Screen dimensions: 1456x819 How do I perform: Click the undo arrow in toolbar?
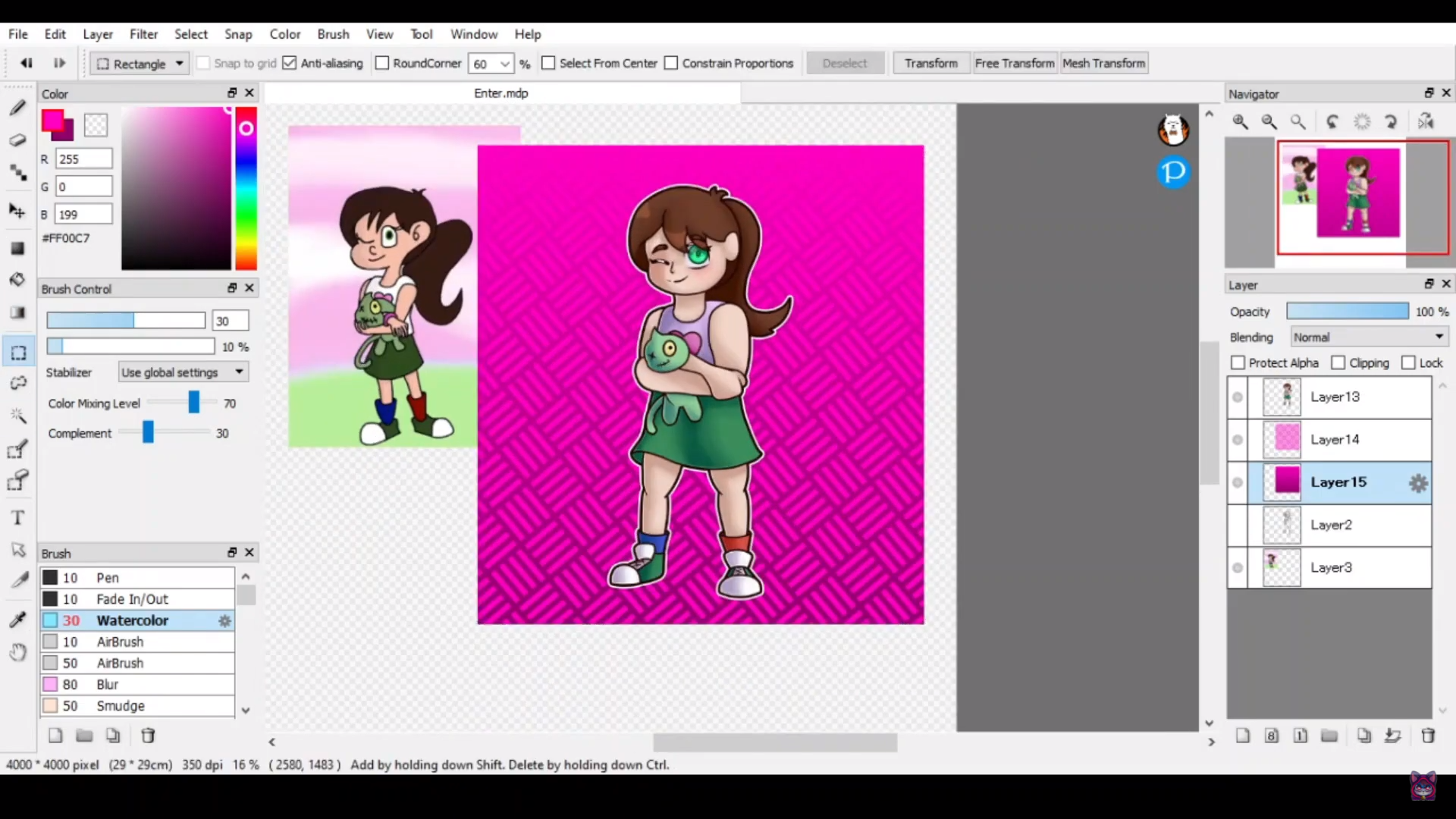[27, 63]
